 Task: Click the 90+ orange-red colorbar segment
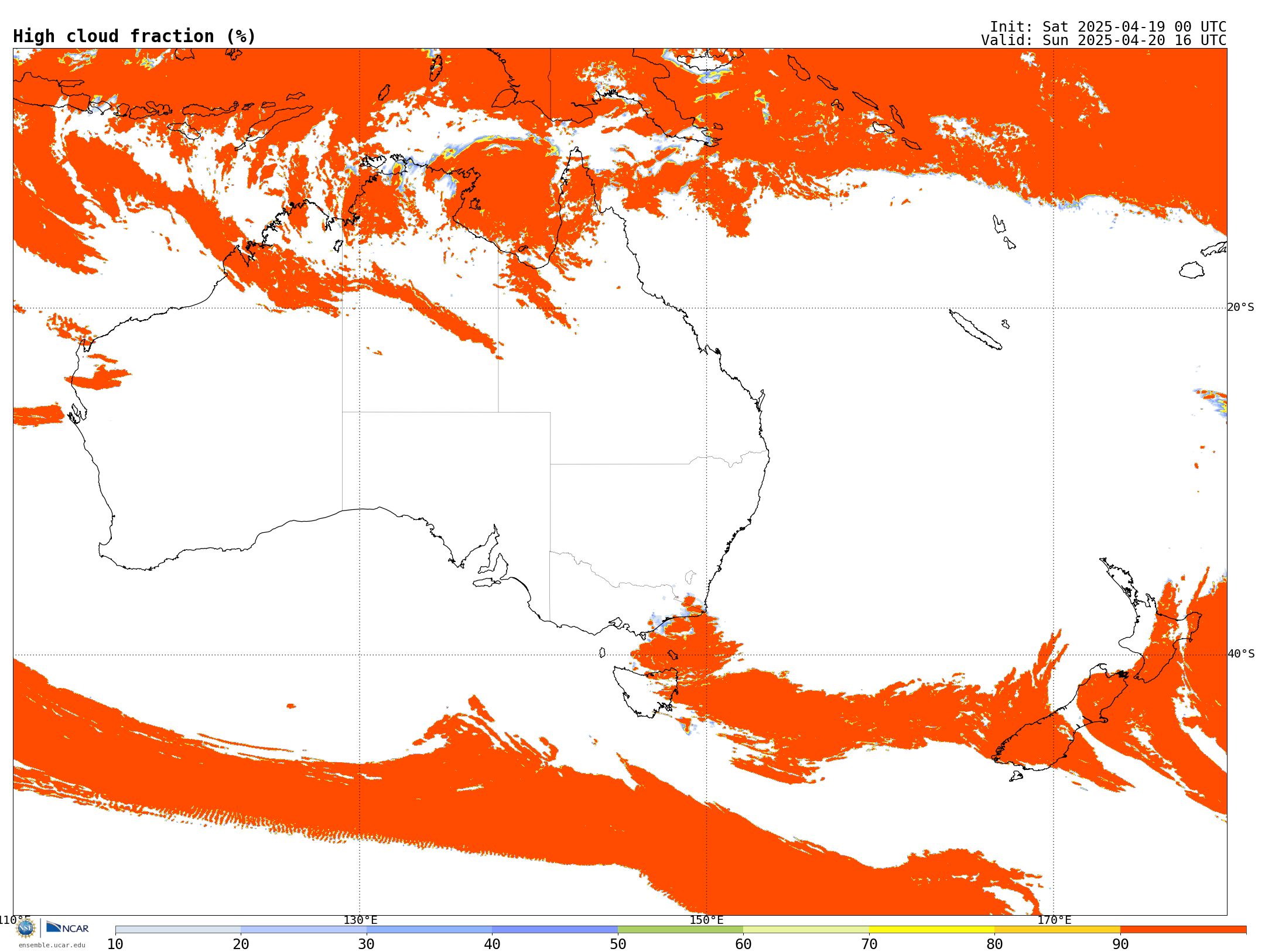1183,930
